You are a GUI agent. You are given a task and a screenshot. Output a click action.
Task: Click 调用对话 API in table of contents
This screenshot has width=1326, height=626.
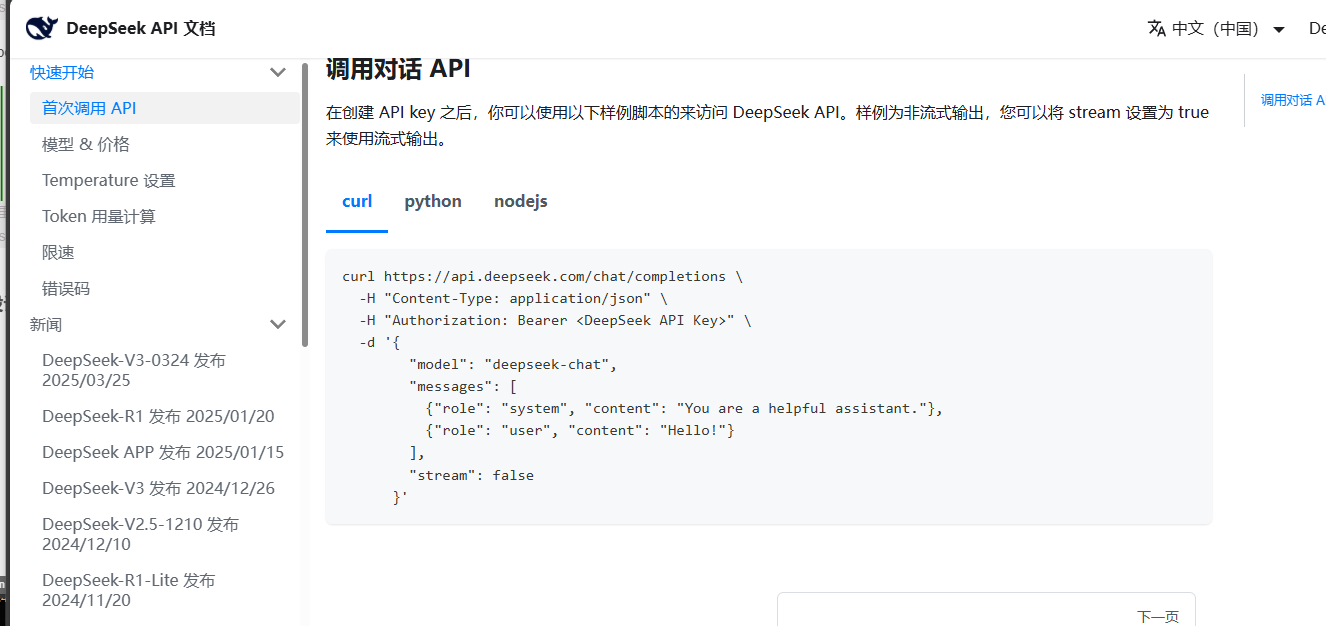pyautogui.click(x=1292, y=100)
